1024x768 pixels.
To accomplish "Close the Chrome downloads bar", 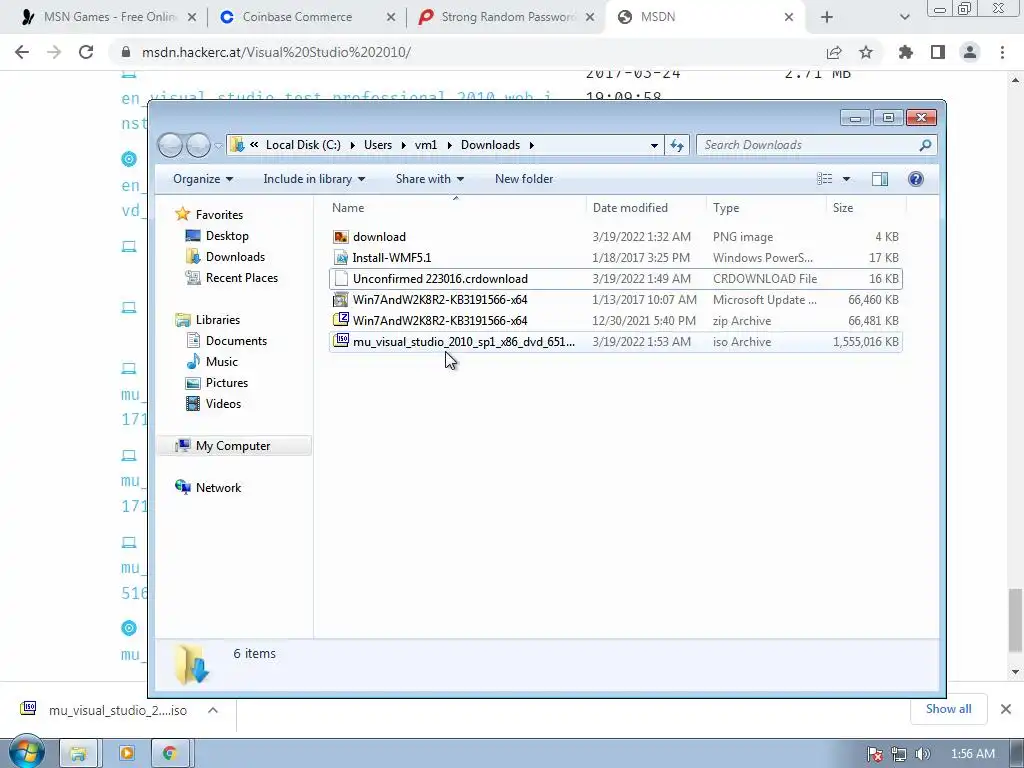I will (x=1006, y=709).
